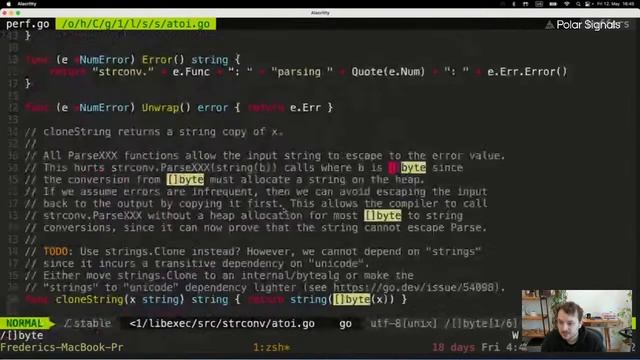Open the Wi-Fi menu bar icon
The image size is (640, 360).
pos(567,4)
